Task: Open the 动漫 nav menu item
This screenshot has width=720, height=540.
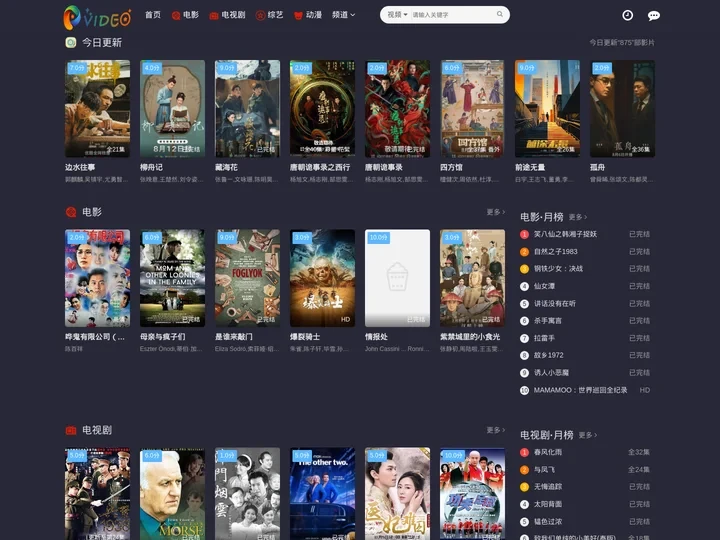Action: click(308, 15)
